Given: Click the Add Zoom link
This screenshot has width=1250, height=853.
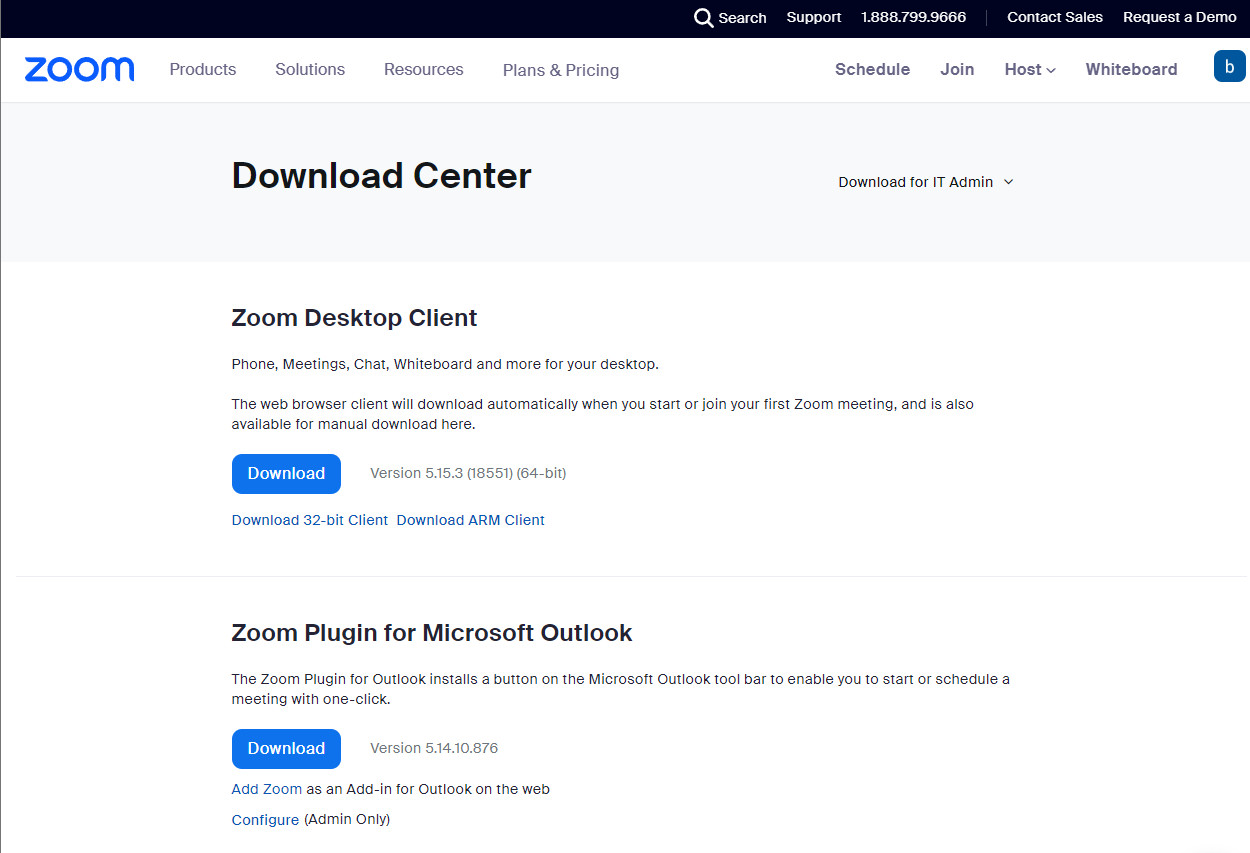Looking at the screenshot, I should (267, 789).
